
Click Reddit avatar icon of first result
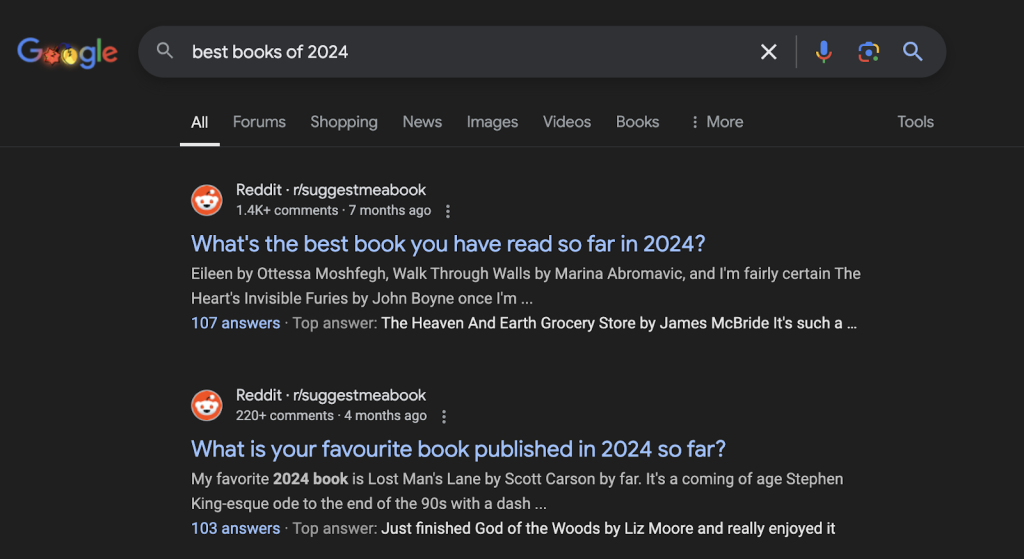click(x=206, y=200)
